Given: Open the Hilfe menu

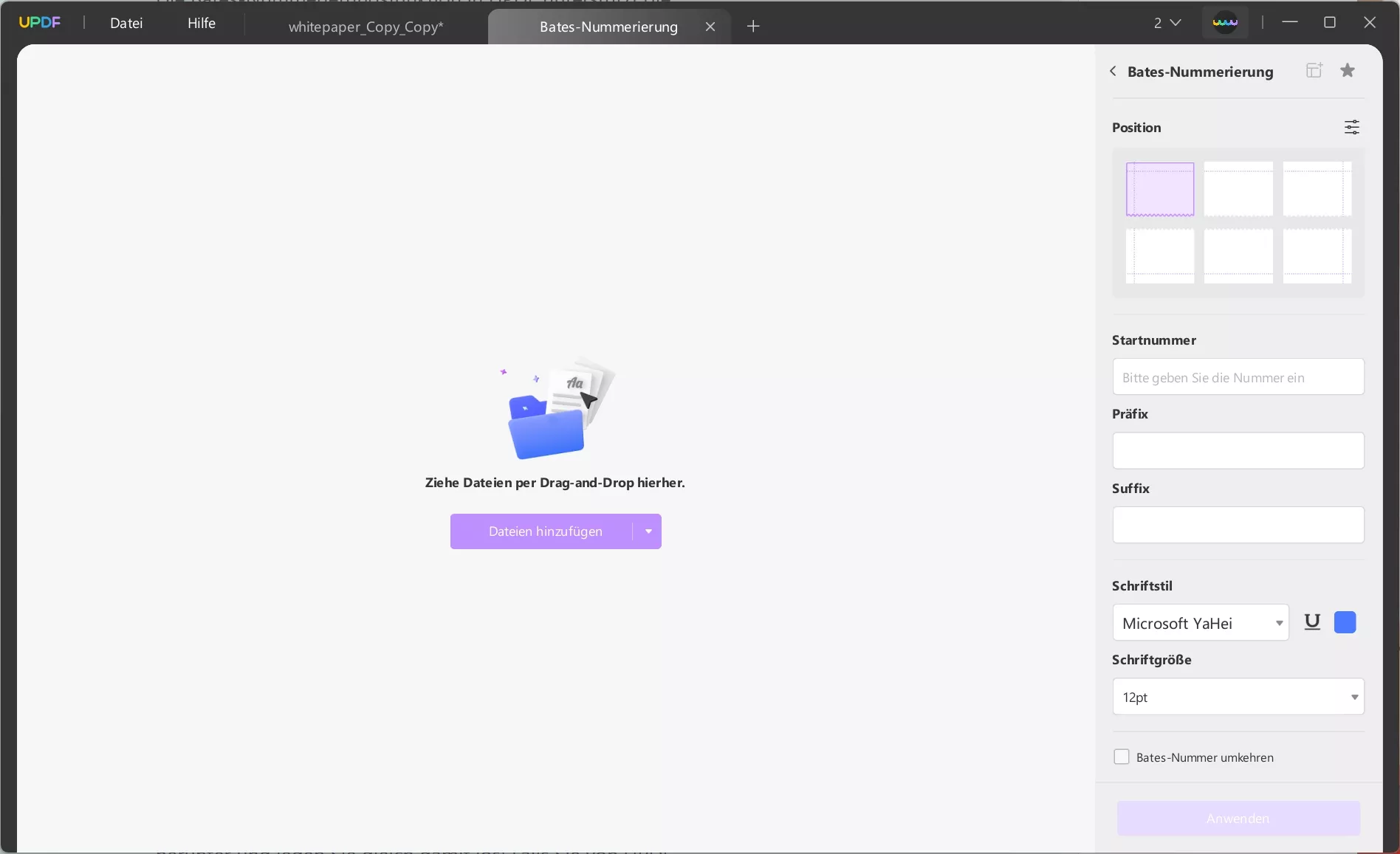Looking at the screenshot, I should click(x=202, y=23).
